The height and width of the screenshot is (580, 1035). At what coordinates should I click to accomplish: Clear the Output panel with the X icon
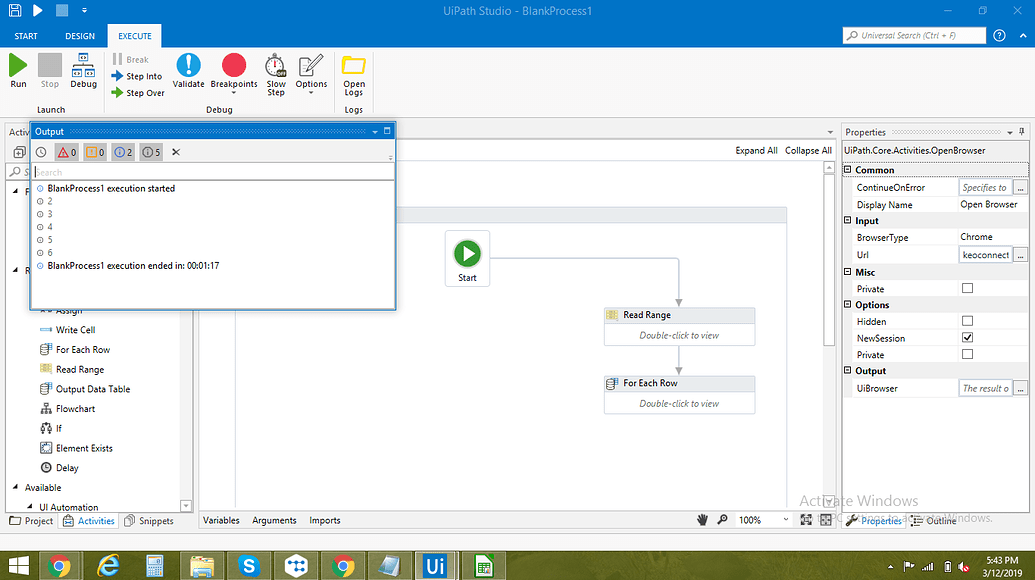click(175, 152)
